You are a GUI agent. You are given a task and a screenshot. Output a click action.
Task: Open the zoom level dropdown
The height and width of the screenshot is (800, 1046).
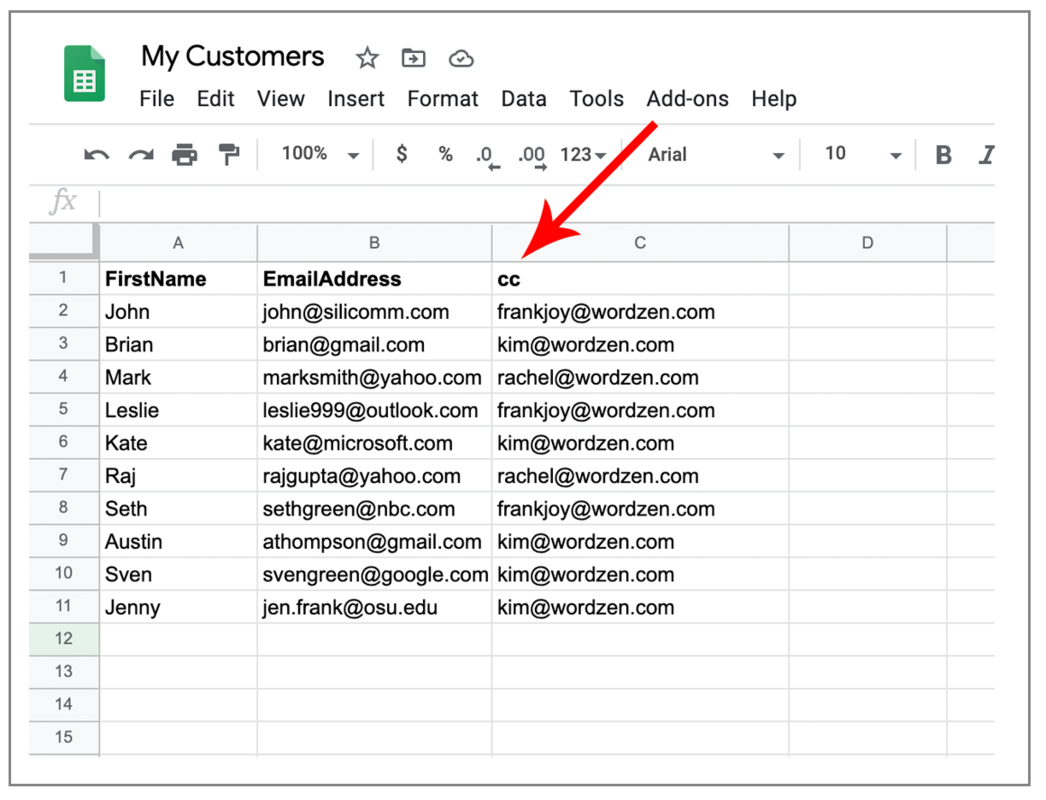[x=318, y=154]
